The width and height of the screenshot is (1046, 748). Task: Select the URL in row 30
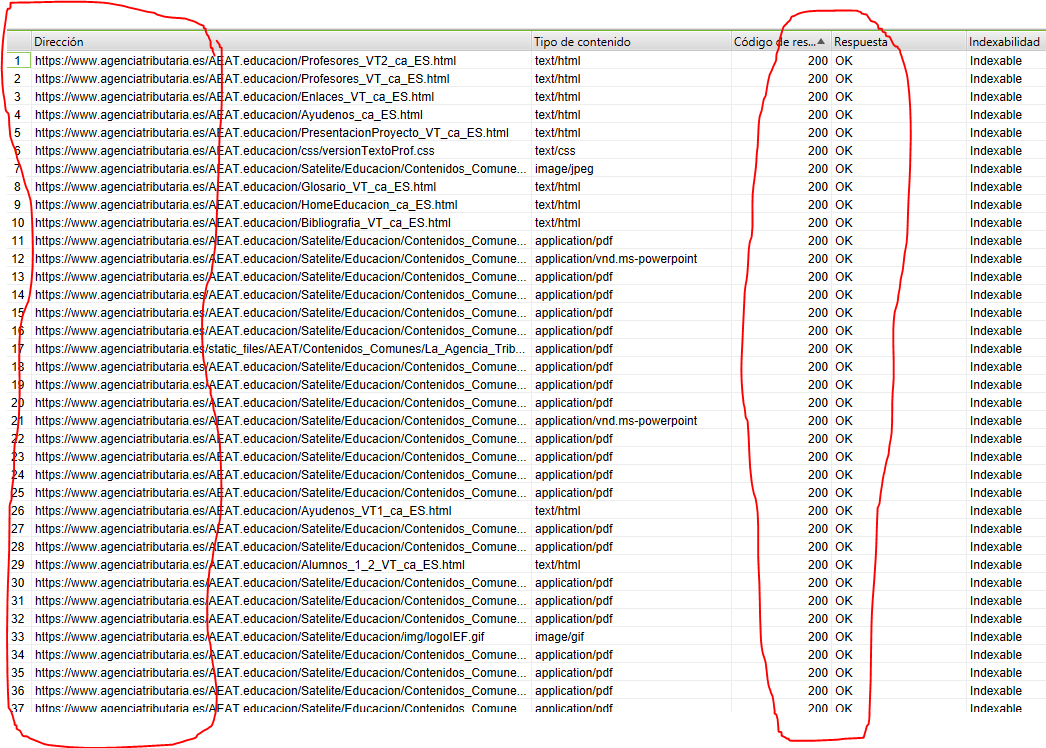[x=280, y=583]
